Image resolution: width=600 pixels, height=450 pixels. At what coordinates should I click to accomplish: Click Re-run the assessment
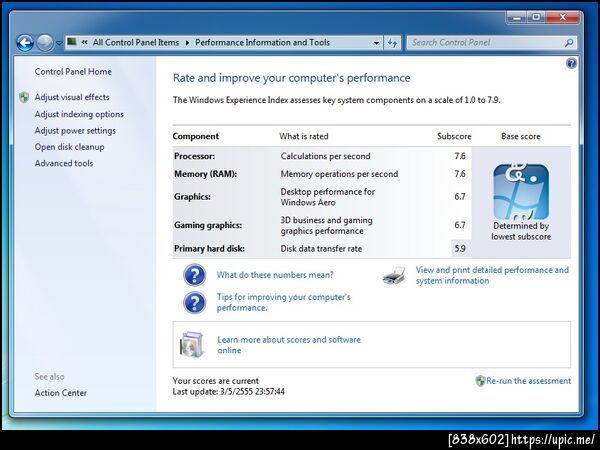pyautogui.click(x=528, y=381)
